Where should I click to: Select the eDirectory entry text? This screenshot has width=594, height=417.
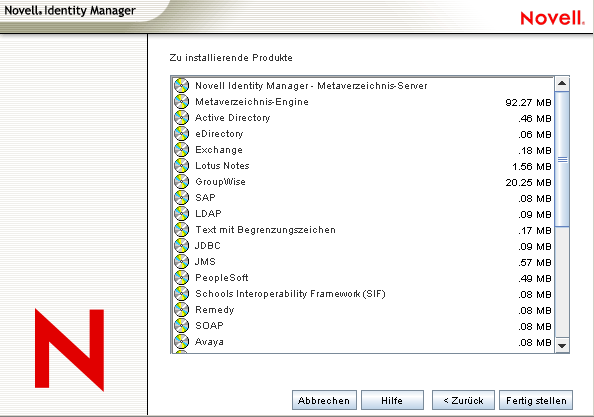(219, 134)
